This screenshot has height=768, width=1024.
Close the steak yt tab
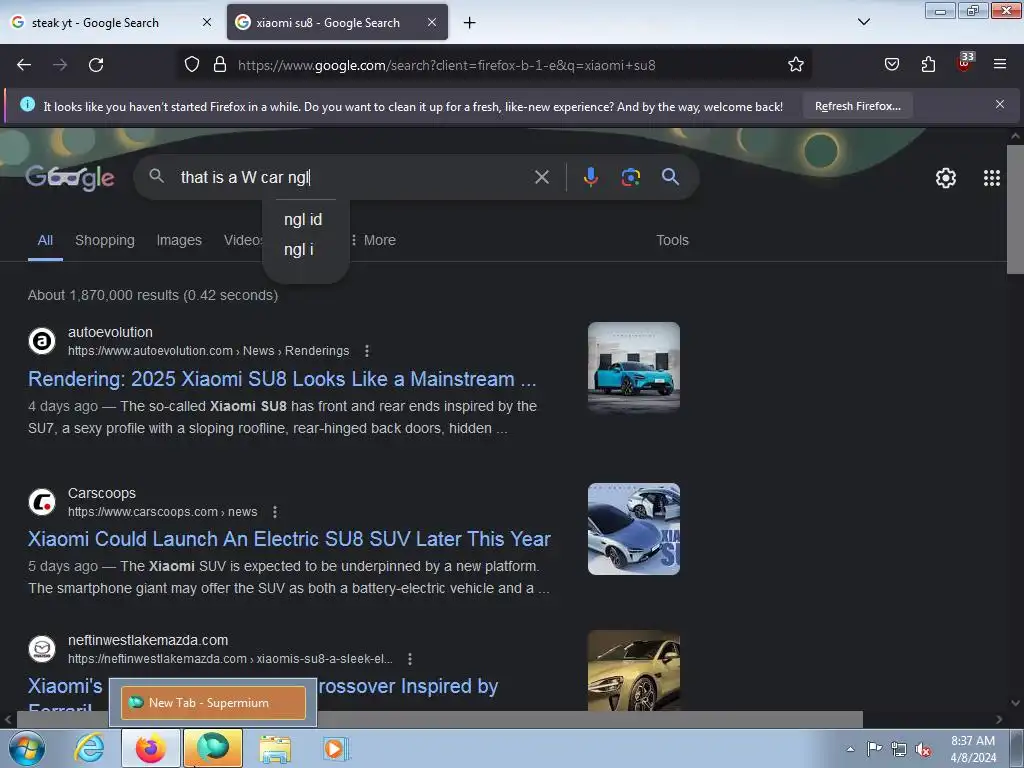point(207,22)
